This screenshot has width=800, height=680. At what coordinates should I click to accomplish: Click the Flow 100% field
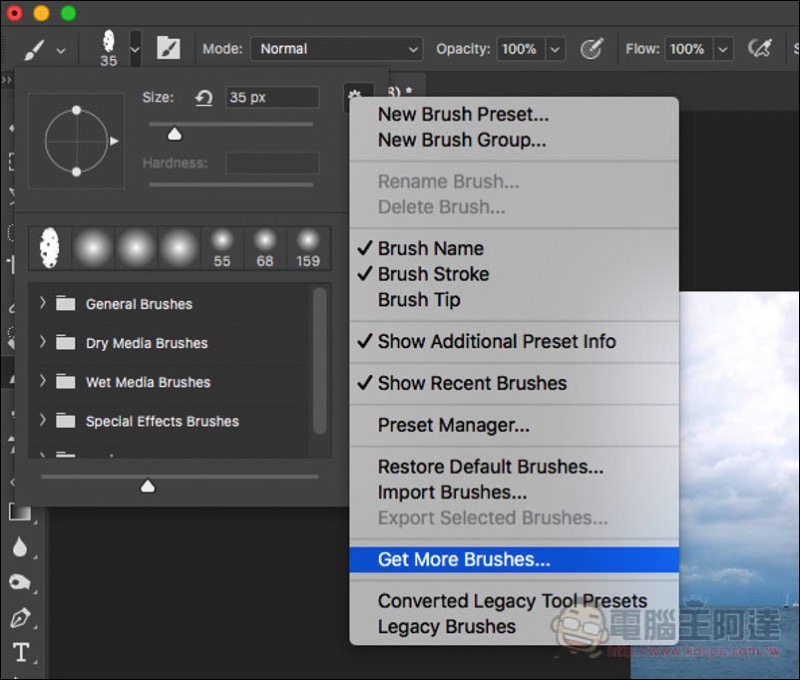coord(688,49)
